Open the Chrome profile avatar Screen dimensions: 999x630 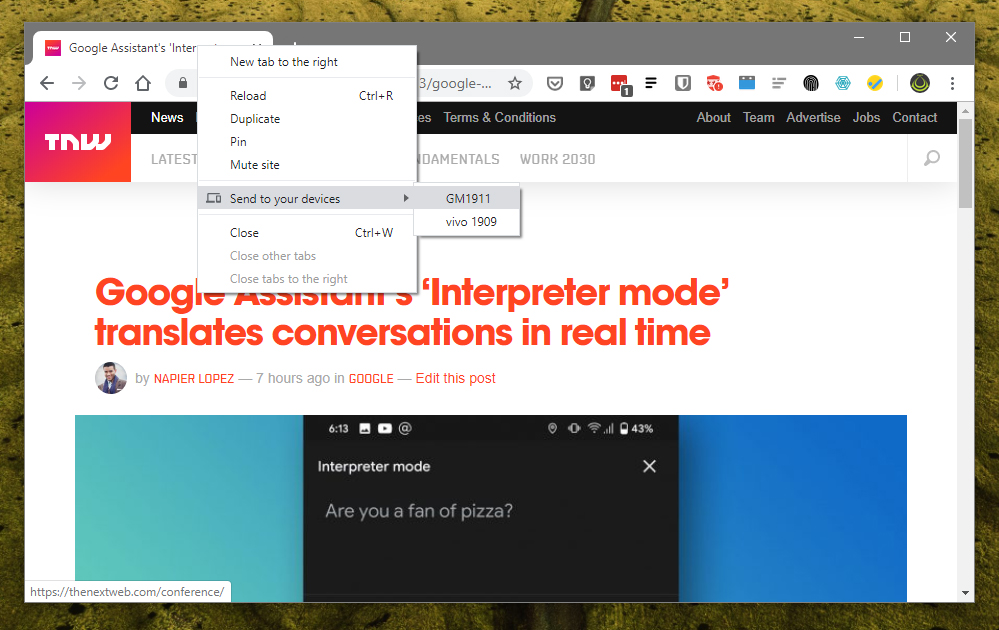click(x=919, y=83)
